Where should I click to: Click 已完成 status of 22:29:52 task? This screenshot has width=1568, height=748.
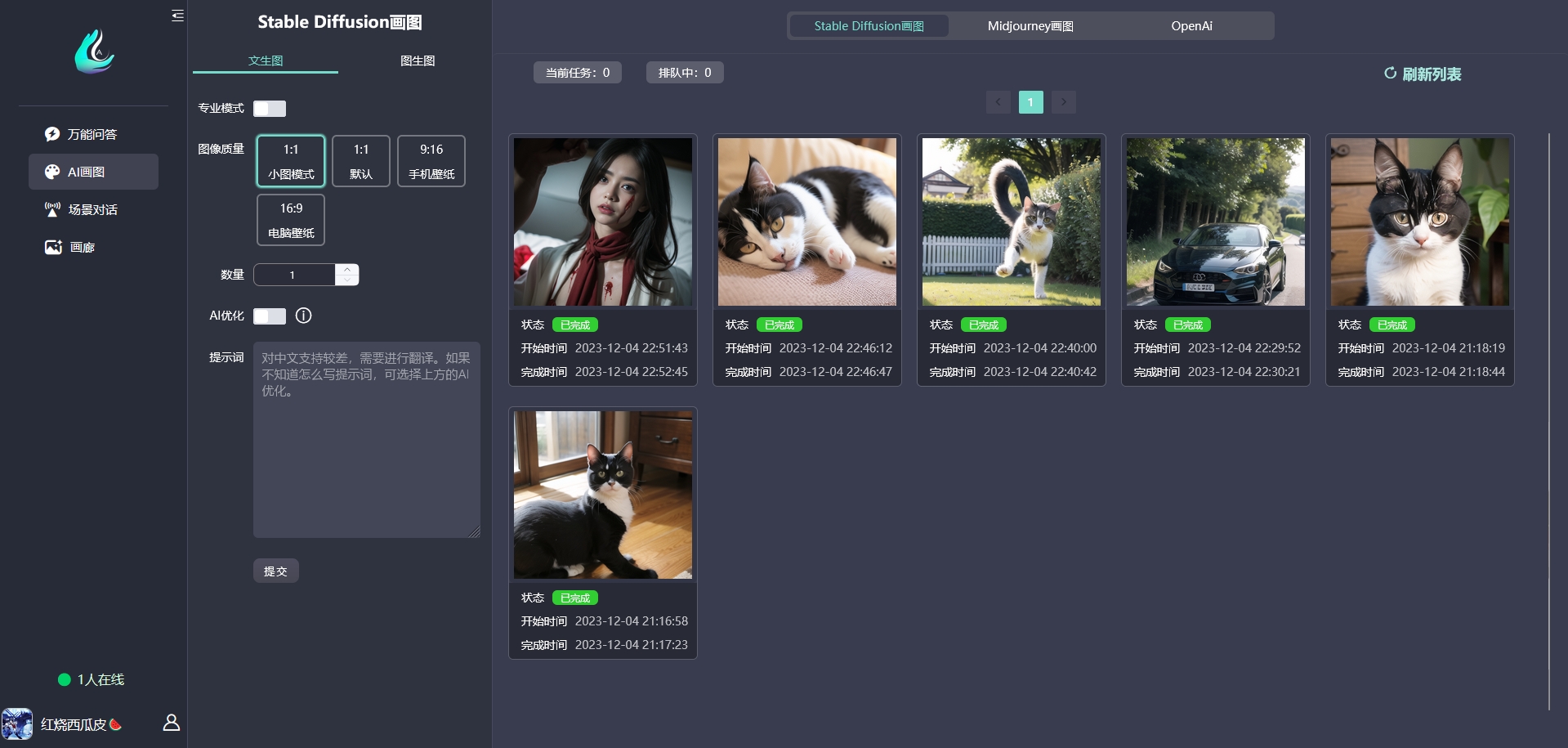(x=1188, y=325)
